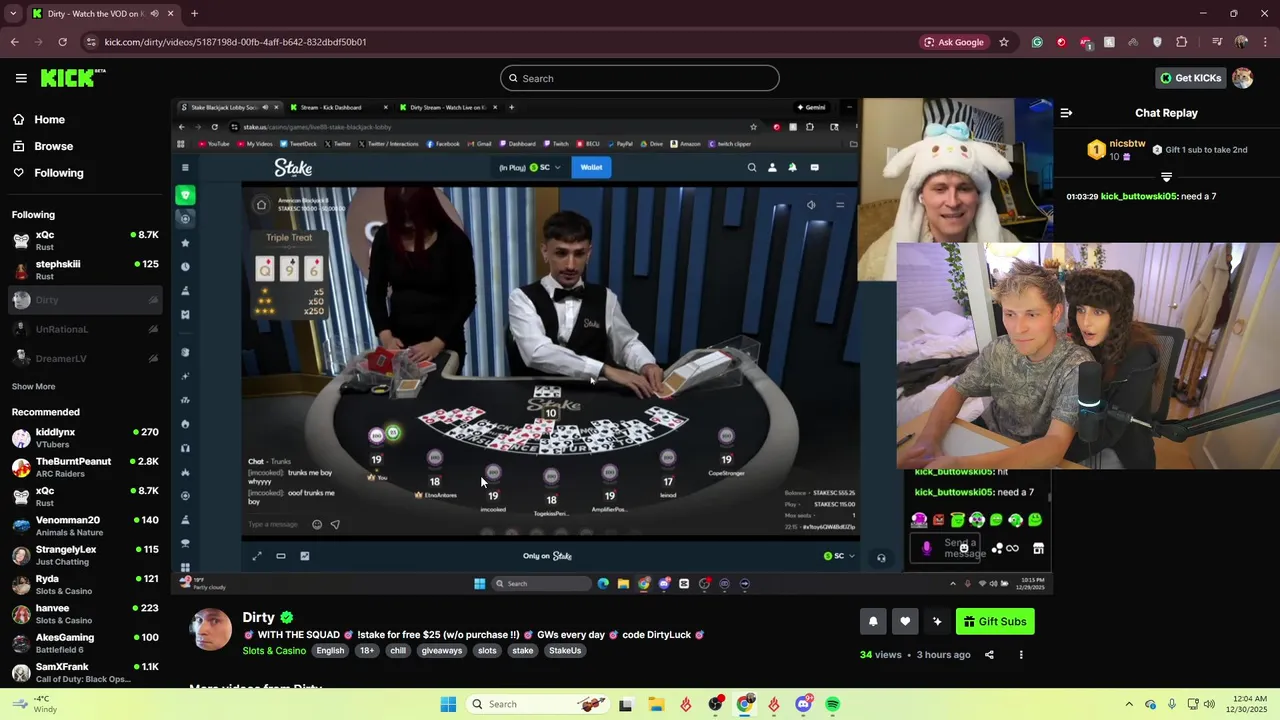Viewport: 1280px width, 720px height.
Task: Open Venomman20 channel in Recommended
Action: [x=85, y=526]
